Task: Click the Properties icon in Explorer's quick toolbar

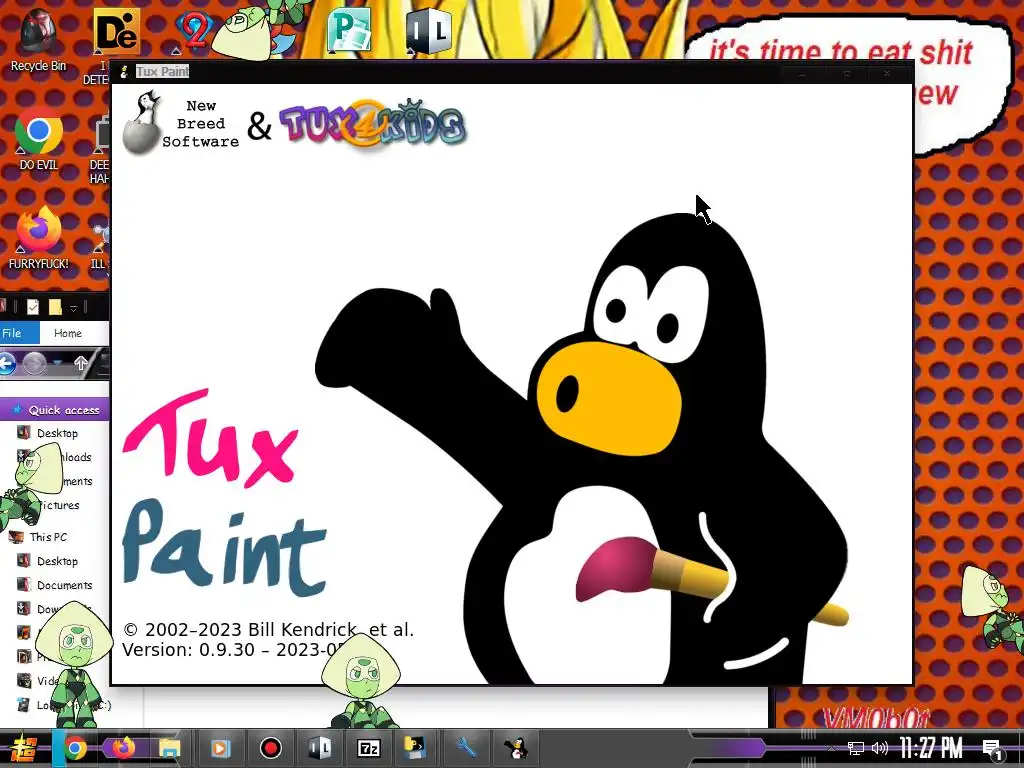Action: [33, 306]
